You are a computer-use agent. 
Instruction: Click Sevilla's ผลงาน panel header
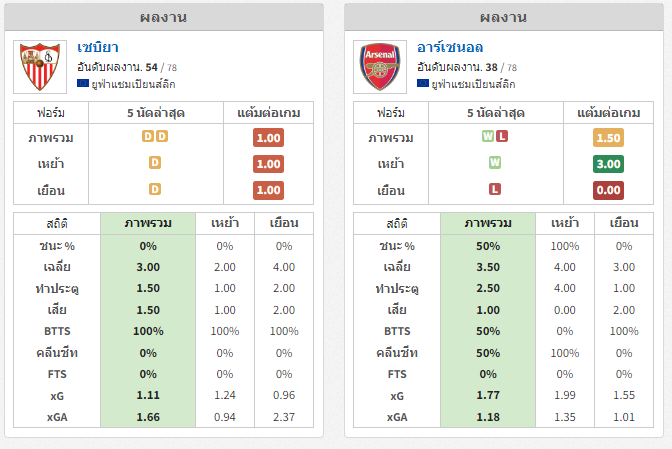[x=164, y=18]
